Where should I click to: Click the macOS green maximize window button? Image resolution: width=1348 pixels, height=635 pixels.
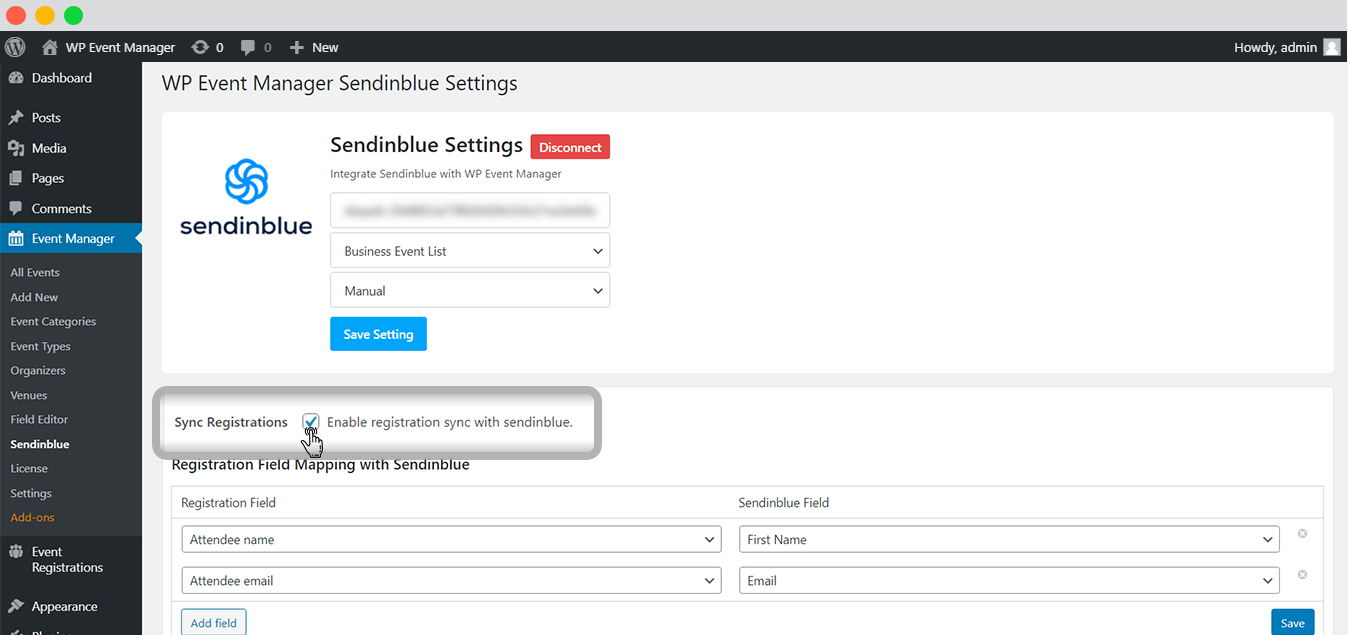[73, 15]
